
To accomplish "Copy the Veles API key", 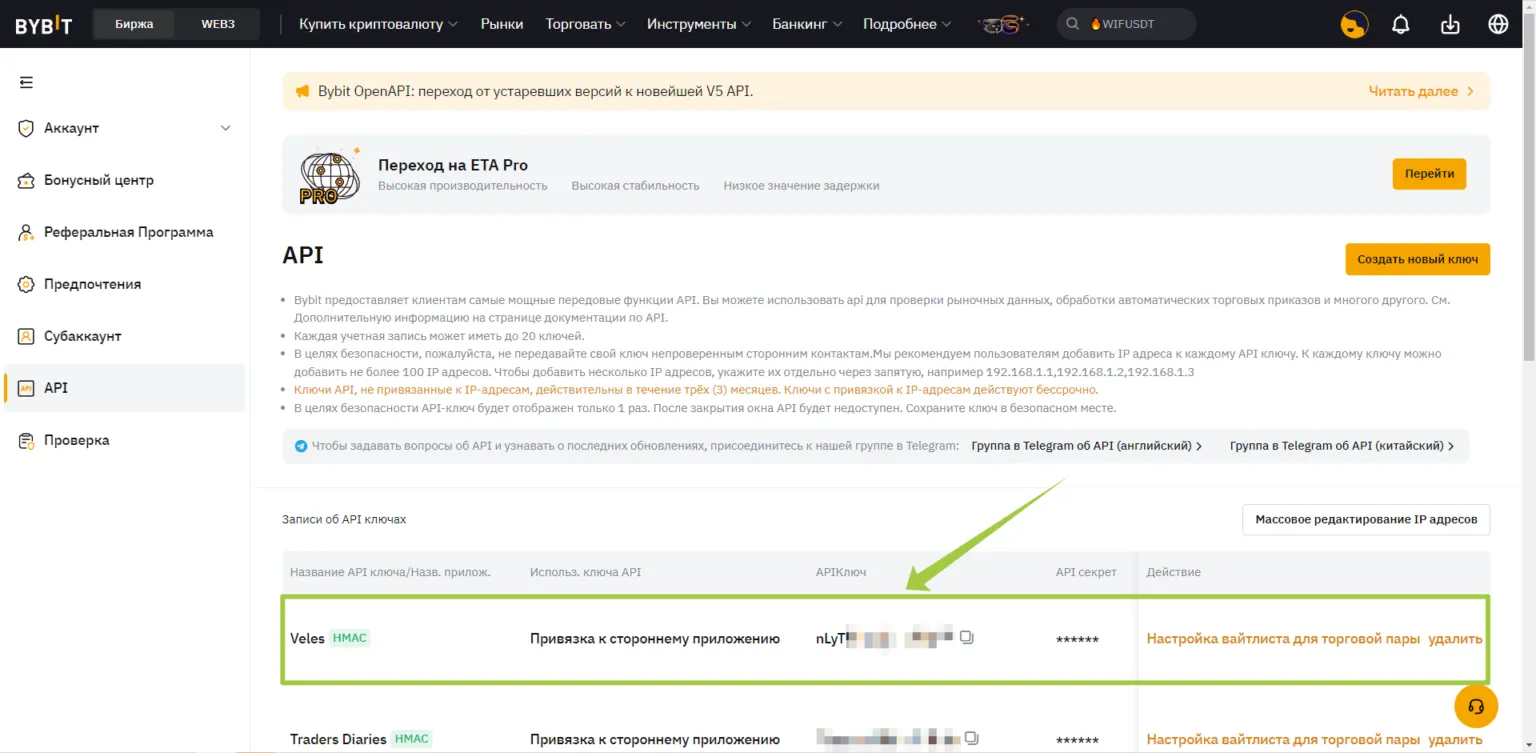I will 966,637.
